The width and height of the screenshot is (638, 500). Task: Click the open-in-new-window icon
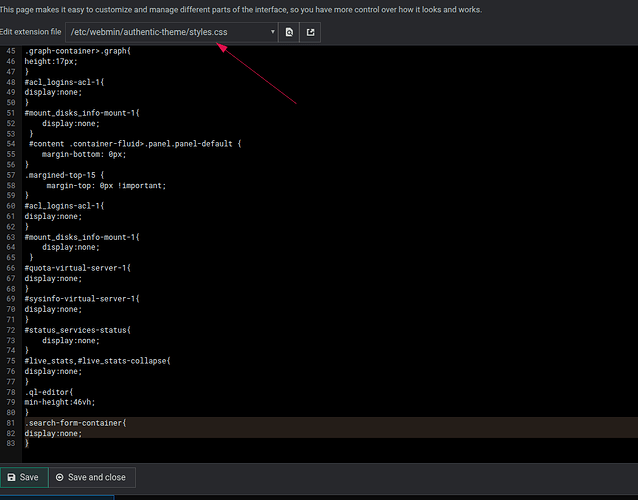click(310, 33)
